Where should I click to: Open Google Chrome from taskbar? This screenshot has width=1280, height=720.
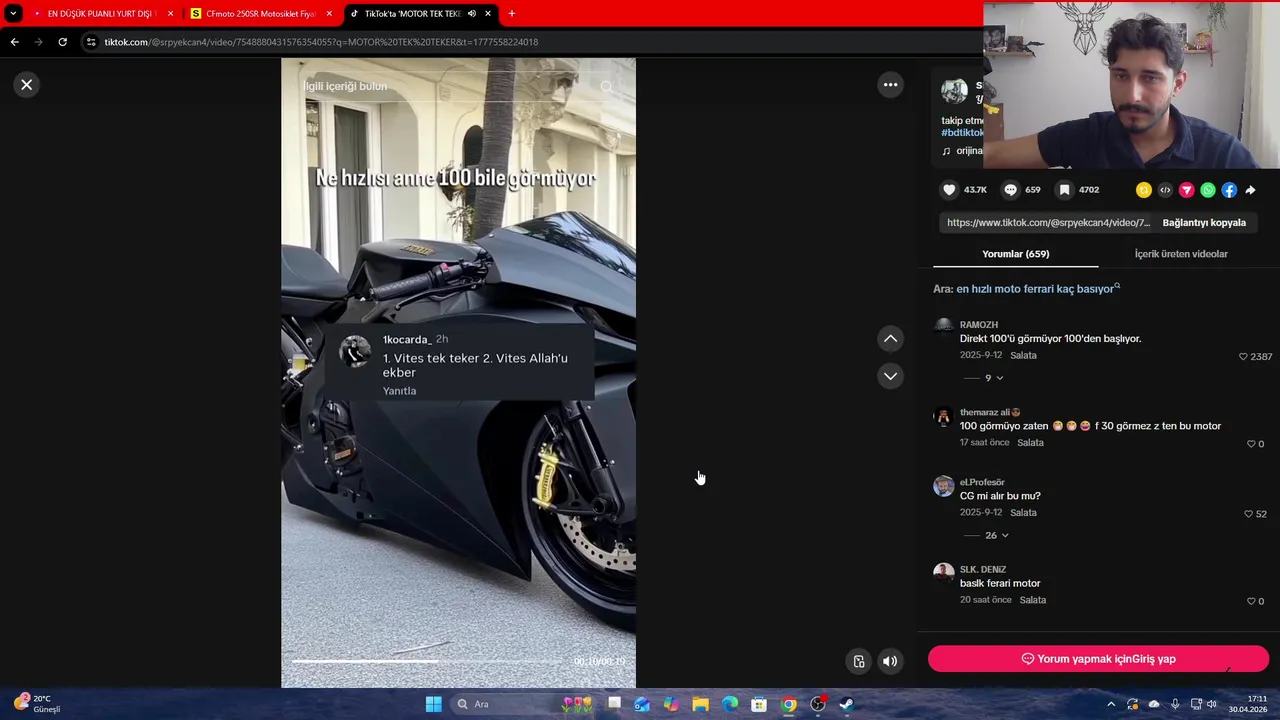(788, 704)
